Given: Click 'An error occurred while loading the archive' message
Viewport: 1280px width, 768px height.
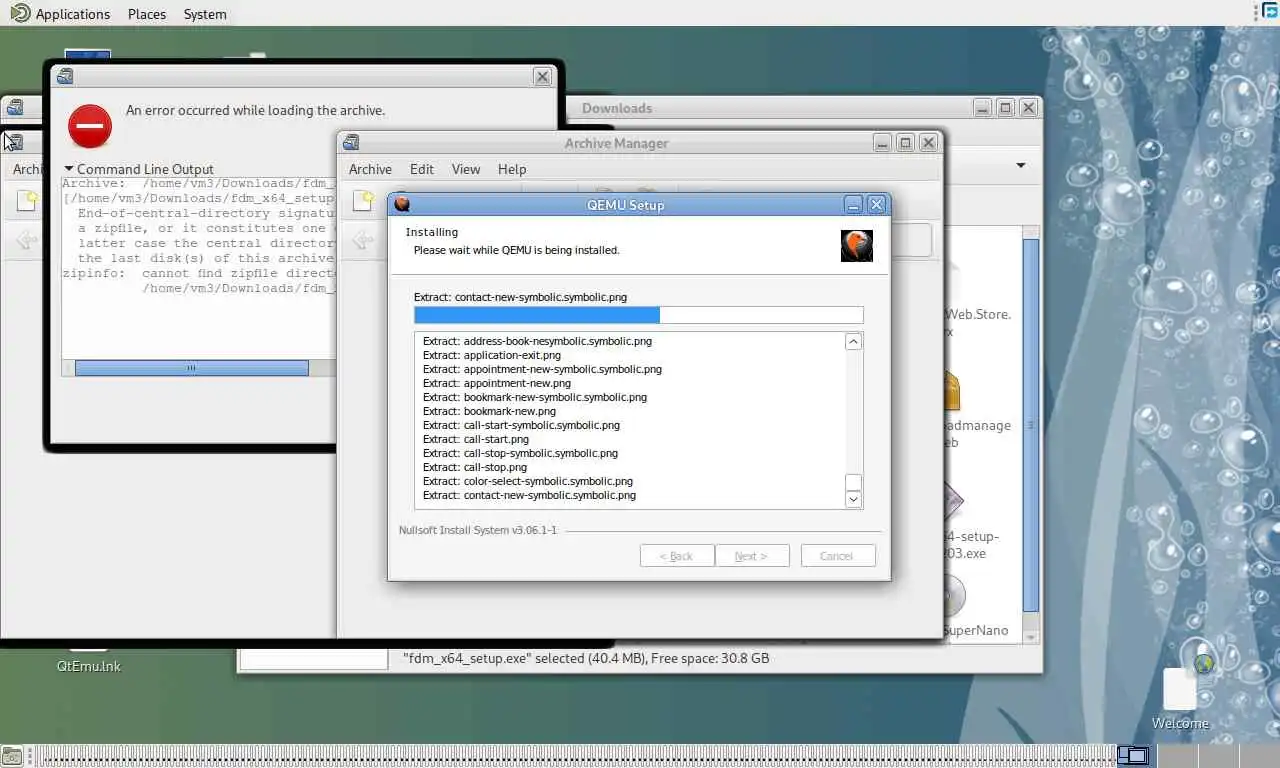Looking at the screenshot, I should (x=255, y=110).
